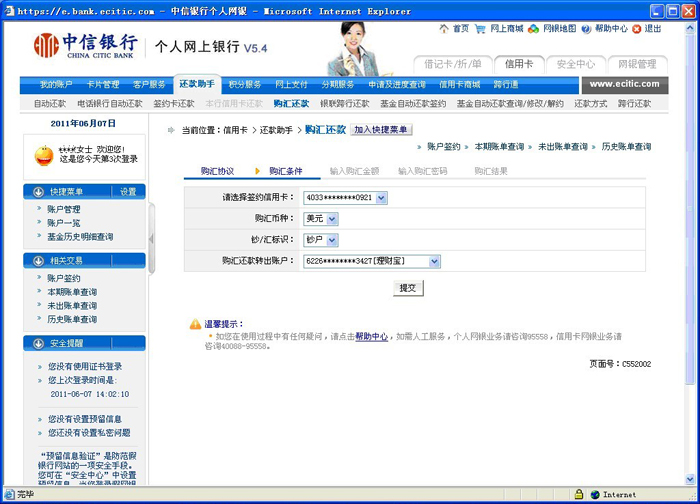The image size is (700, 504).
Task: Collapse the 相关交易 panel arrow icon
Action: [39, 260]
